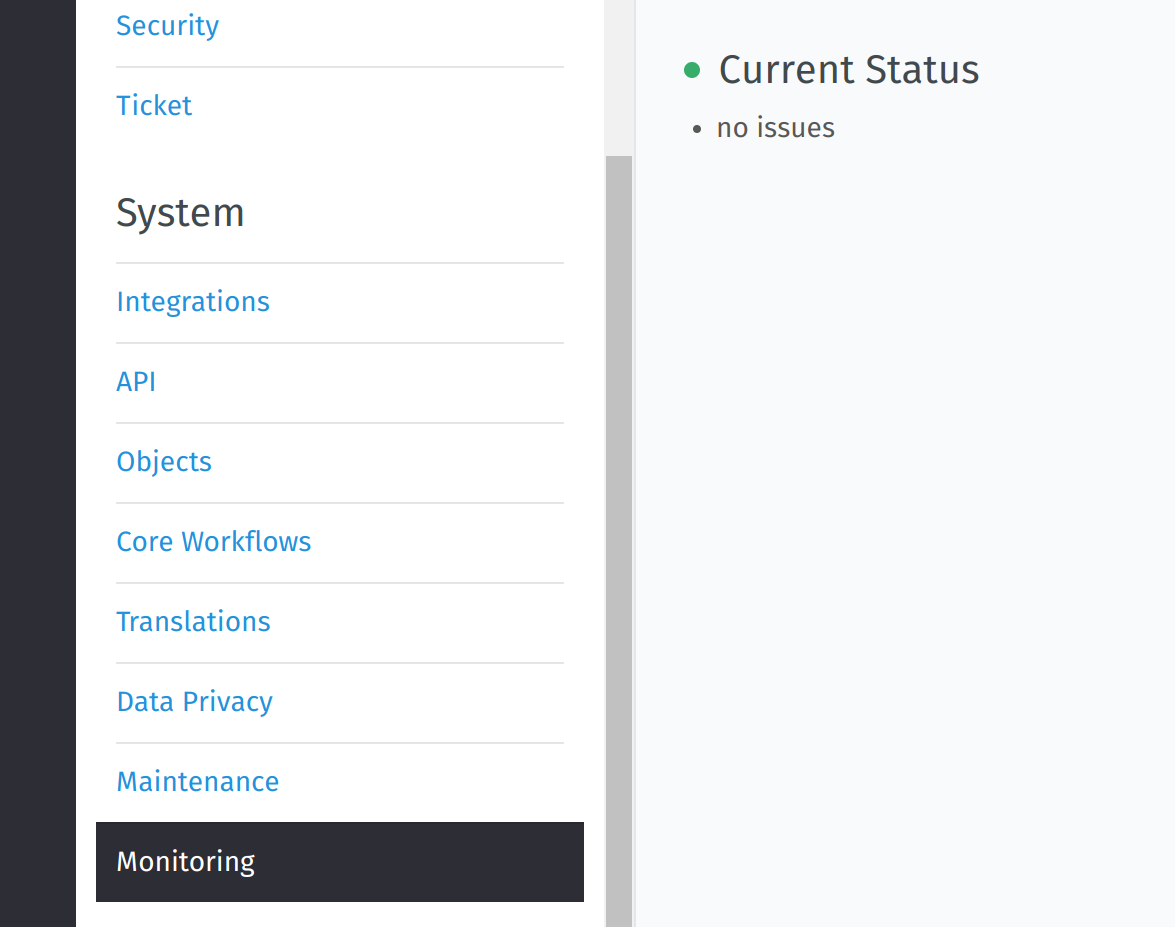The height and width of the screenshot is (927, 1175).
Task: Click the Current Status heading
Action: pos(848,70)
